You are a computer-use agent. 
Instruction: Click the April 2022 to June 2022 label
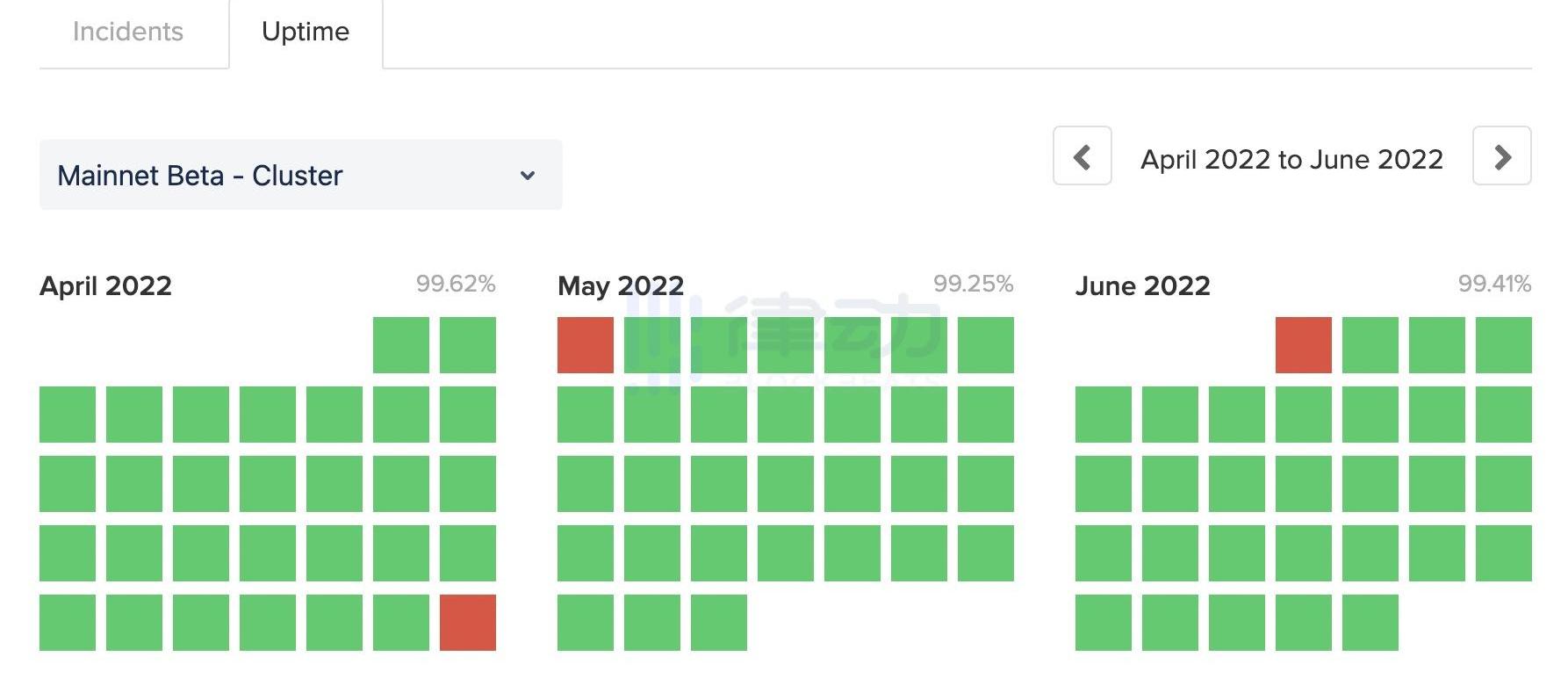tap(1291, 159)
